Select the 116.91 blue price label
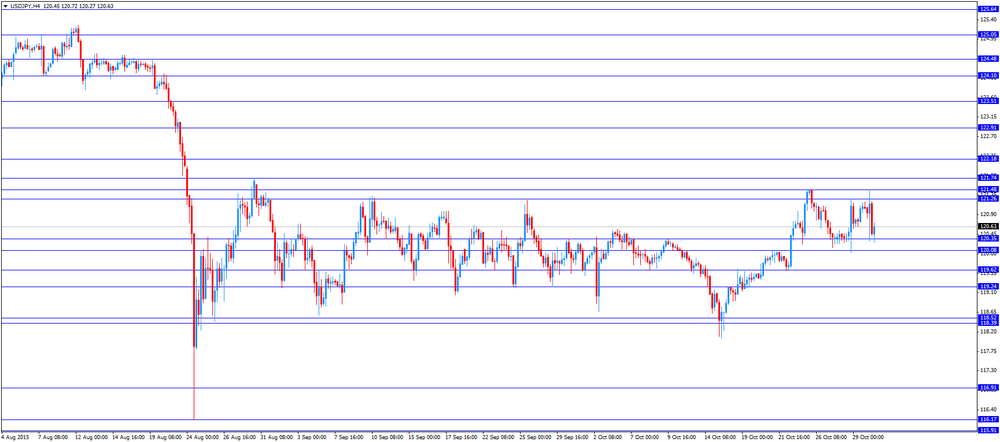This screenshot has height=442, width=1000. 988,388
